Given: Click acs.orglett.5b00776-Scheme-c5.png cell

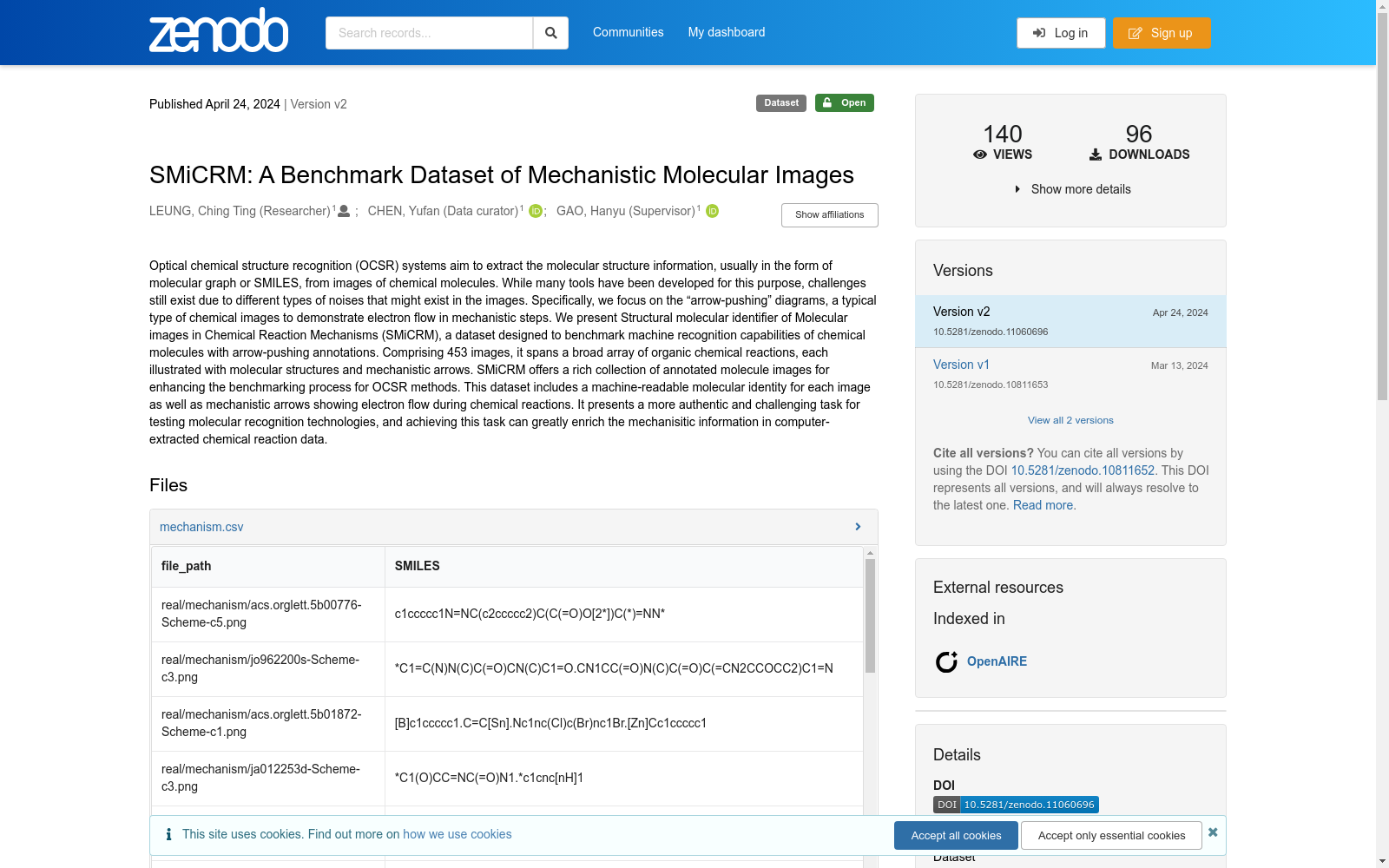Looking at the screenshot, I should click(x=268, y=614).
